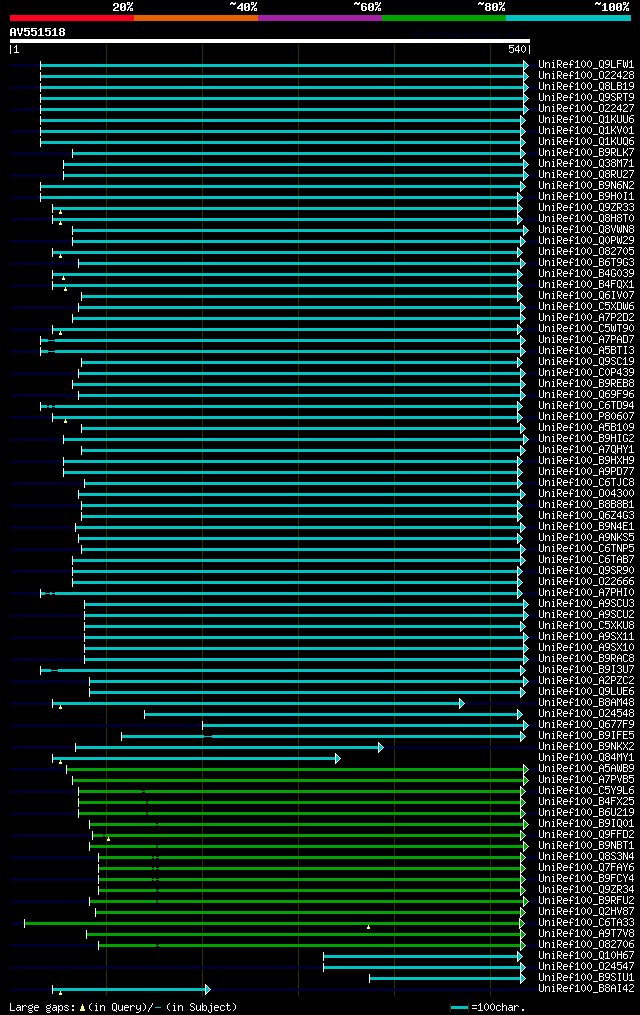The image size is (640, 1015).
Task: Open the UniRef100_Q8VWN8 entry
Action: click(x=586, y=230)
